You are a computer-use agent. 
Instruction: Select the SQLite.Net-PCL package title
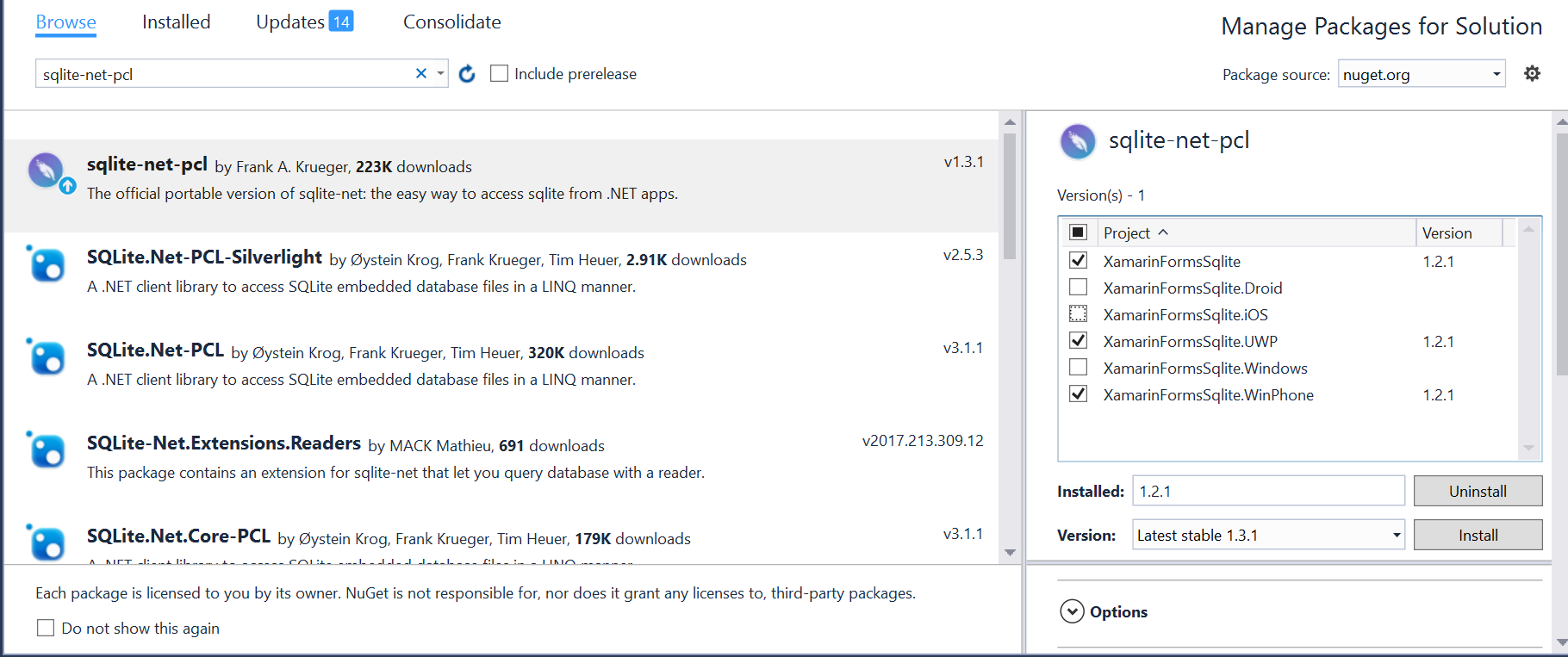(155, 350)
